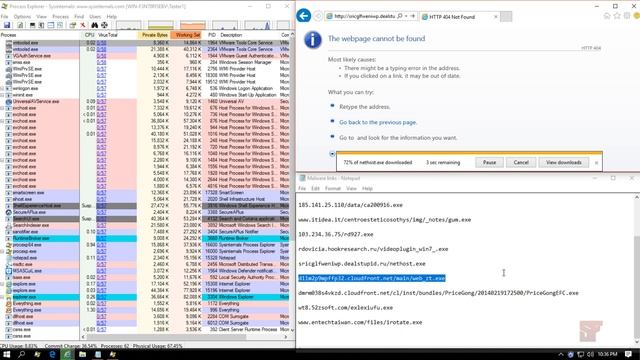Open Process Explorer Find menu
640x360 pixels.
click(79, 17)
